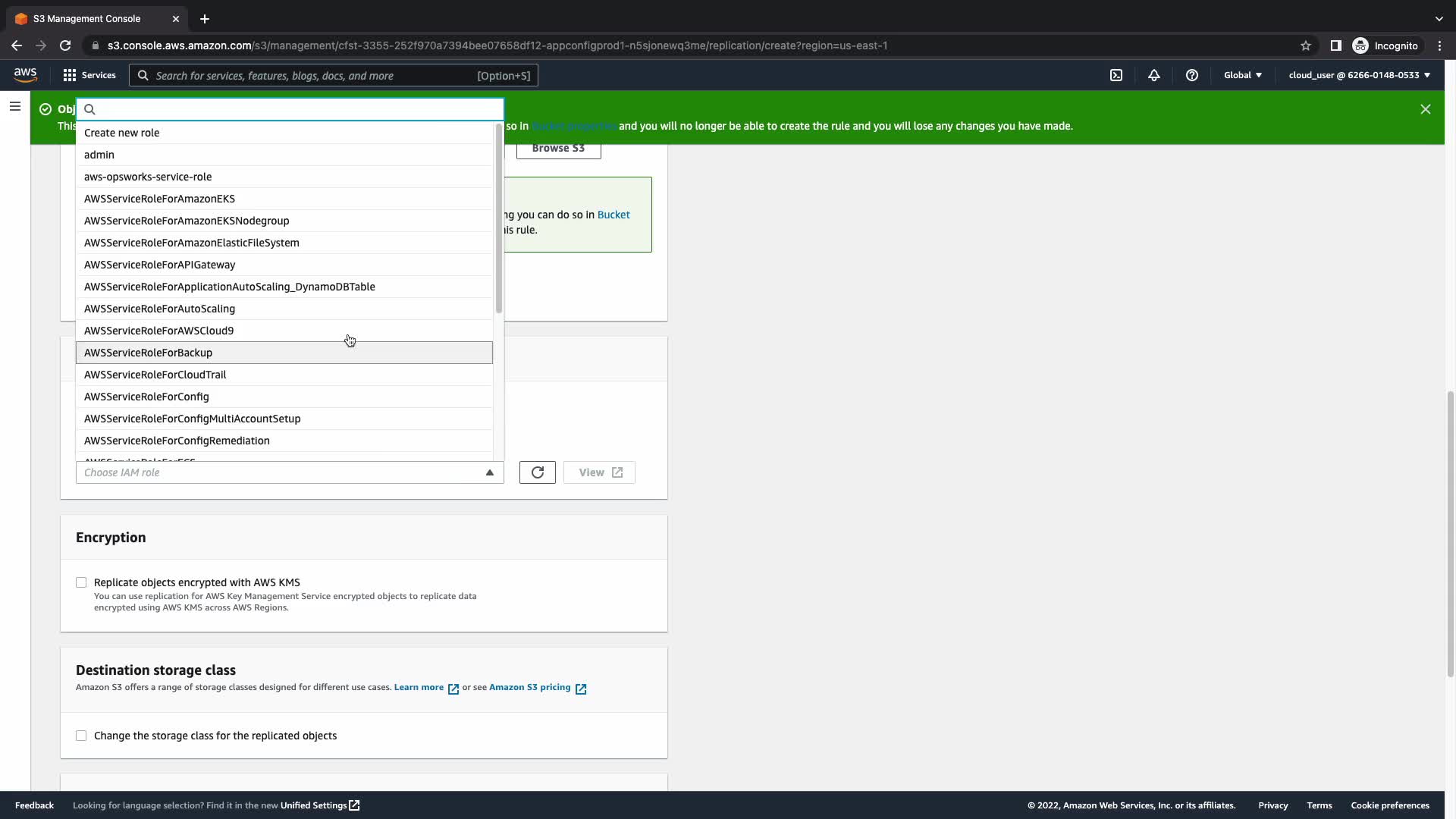This screenshot has width=1456, height=819.
Task: Open the Services grid menu
Action: pos(89,75)
